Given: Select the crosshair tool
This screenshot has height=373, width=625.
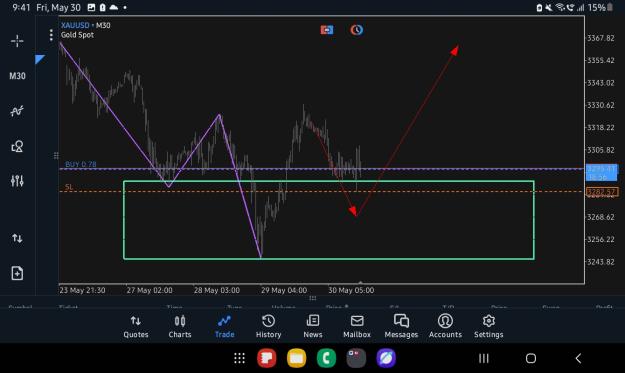Looking at the screenshot, I should (17, 41).
